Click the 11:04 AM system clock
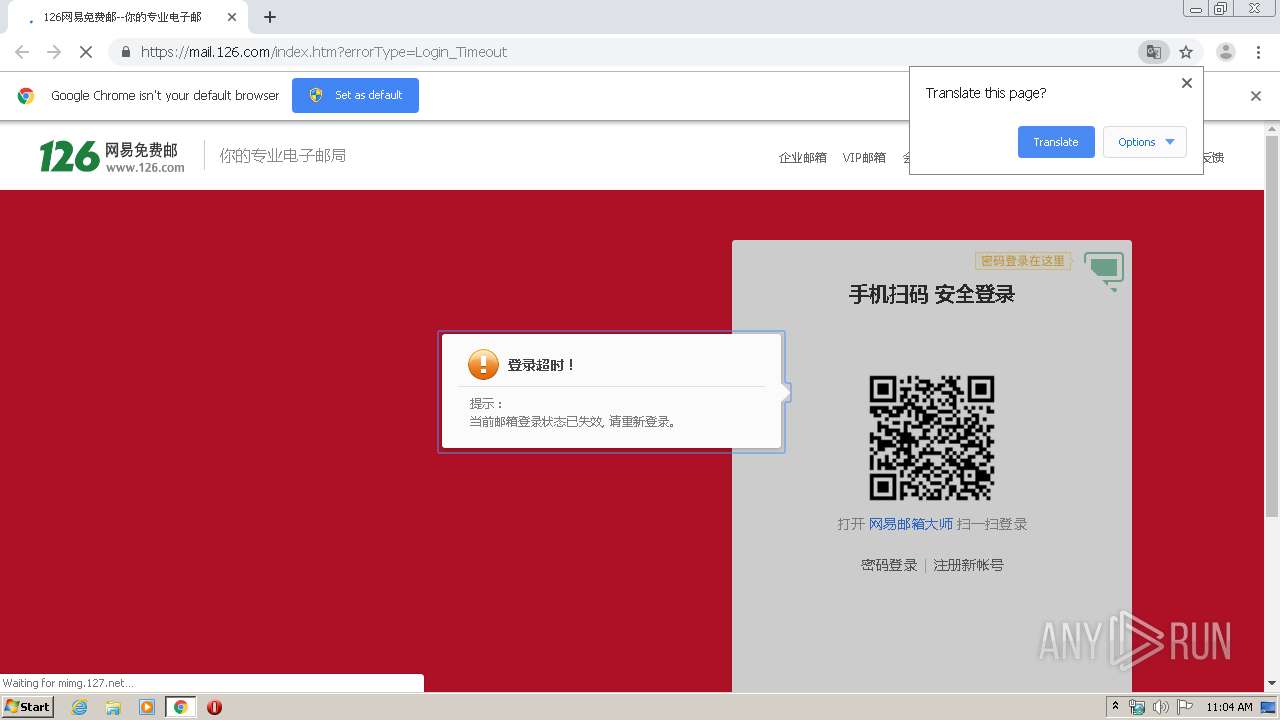 pyautogui.click(x=1229, y=707)
